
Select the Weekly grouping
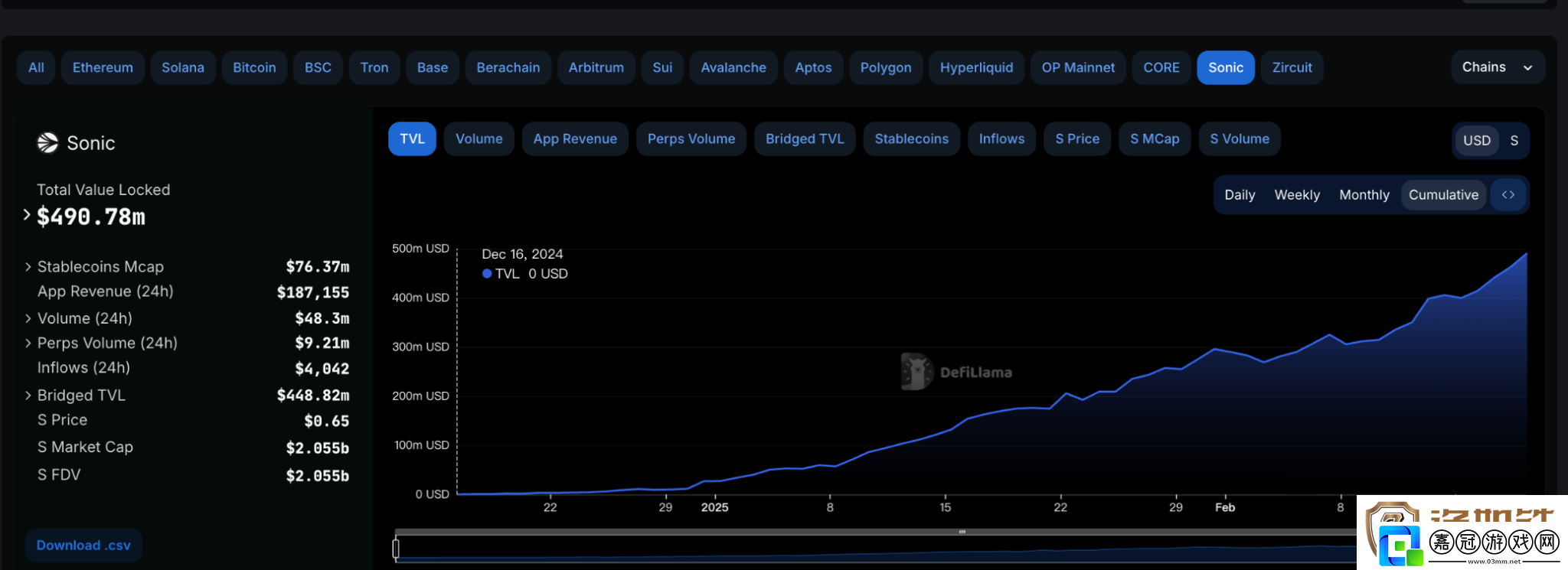[1297, 195]
